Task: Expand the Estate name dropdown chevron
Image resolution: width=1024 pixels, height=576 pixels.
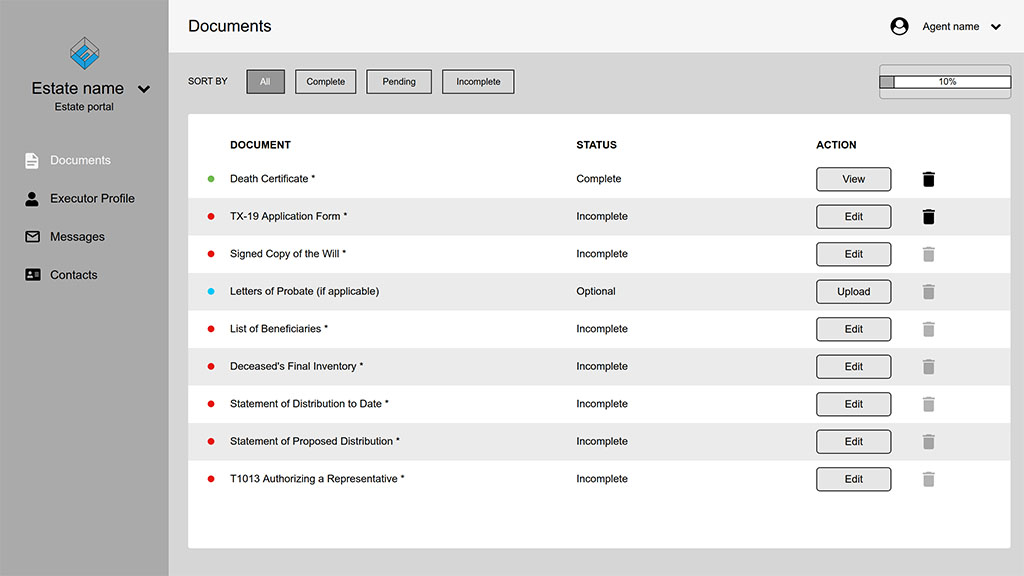Action: (144, 89)
